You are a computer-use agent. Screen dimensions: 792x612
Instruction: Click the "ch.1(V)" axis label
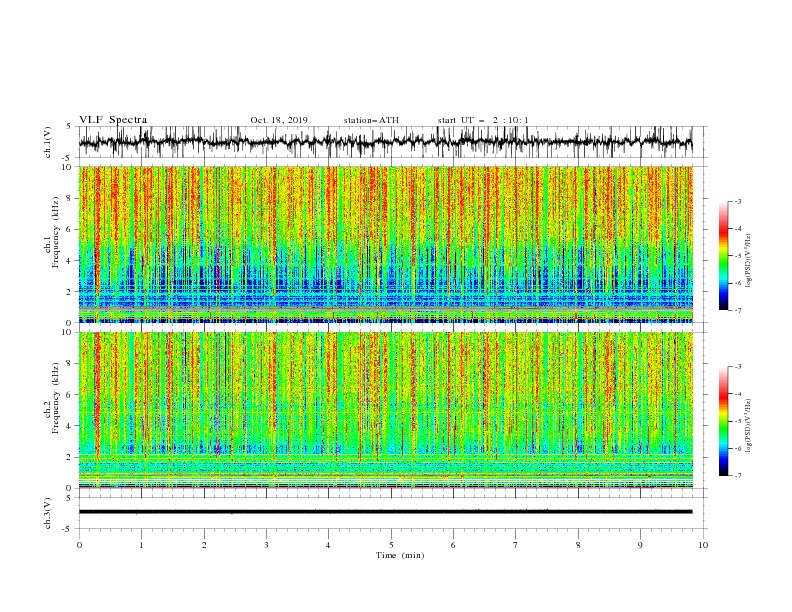[48, 142]
